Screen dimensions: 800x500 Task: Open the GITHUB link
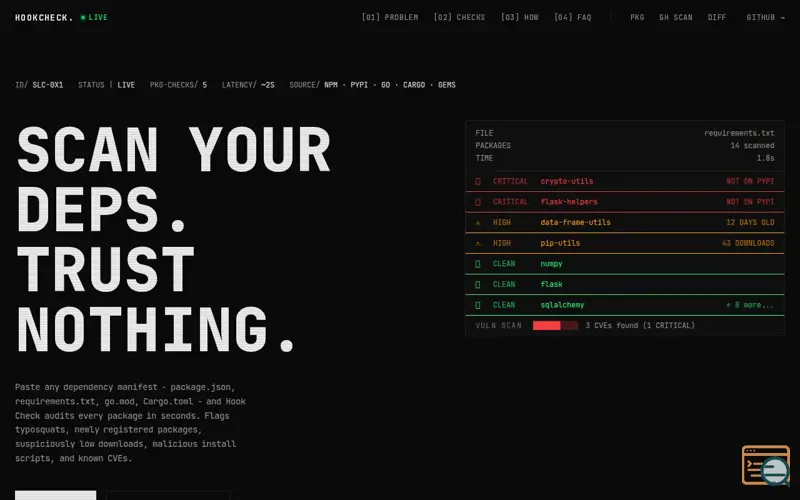tap(765, 17)
